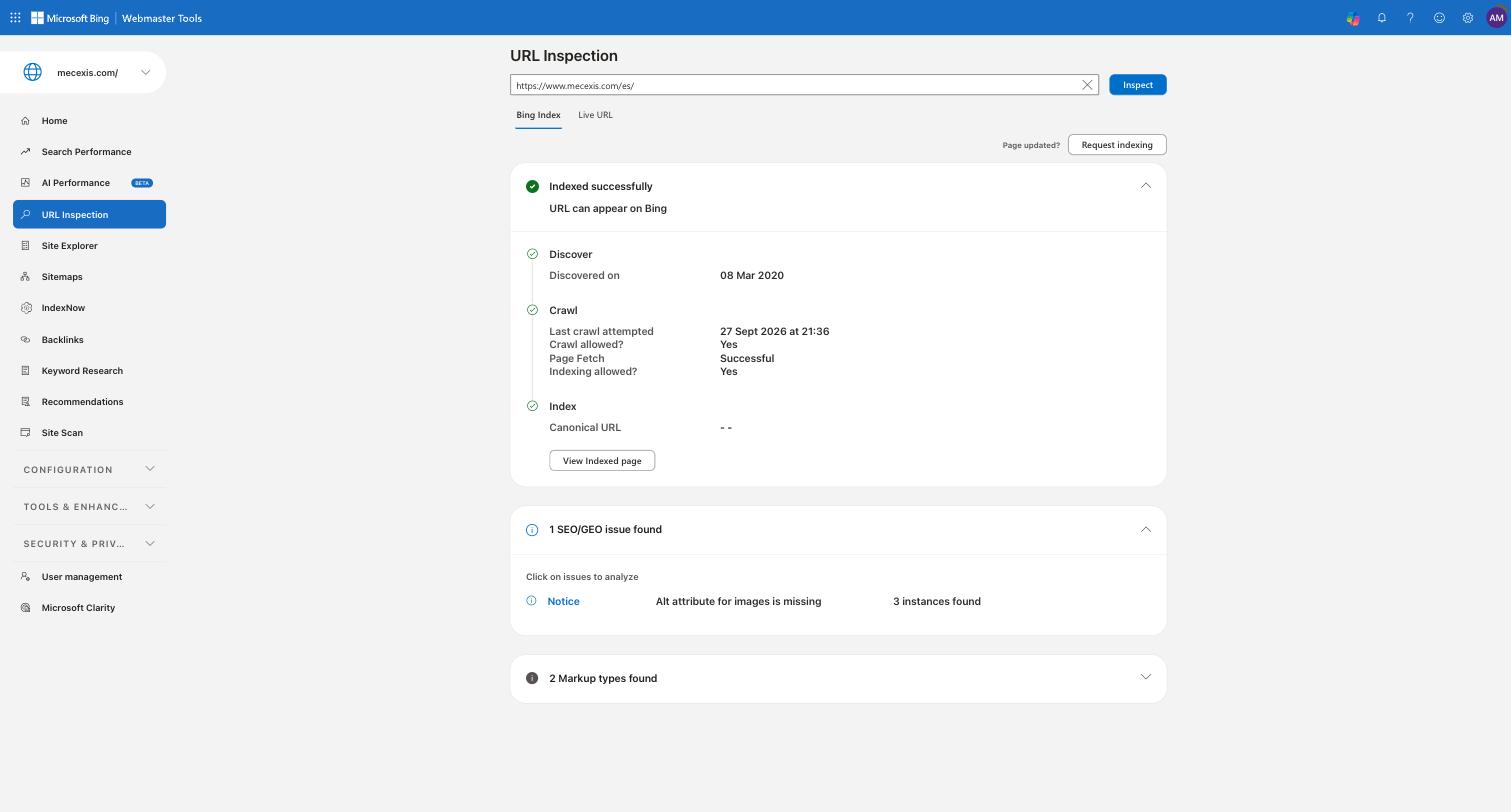Viewport: 1511px width, 812px height.
Task: Click the Inspect button
Action: pyautogui.click(x=1138, y=85)
